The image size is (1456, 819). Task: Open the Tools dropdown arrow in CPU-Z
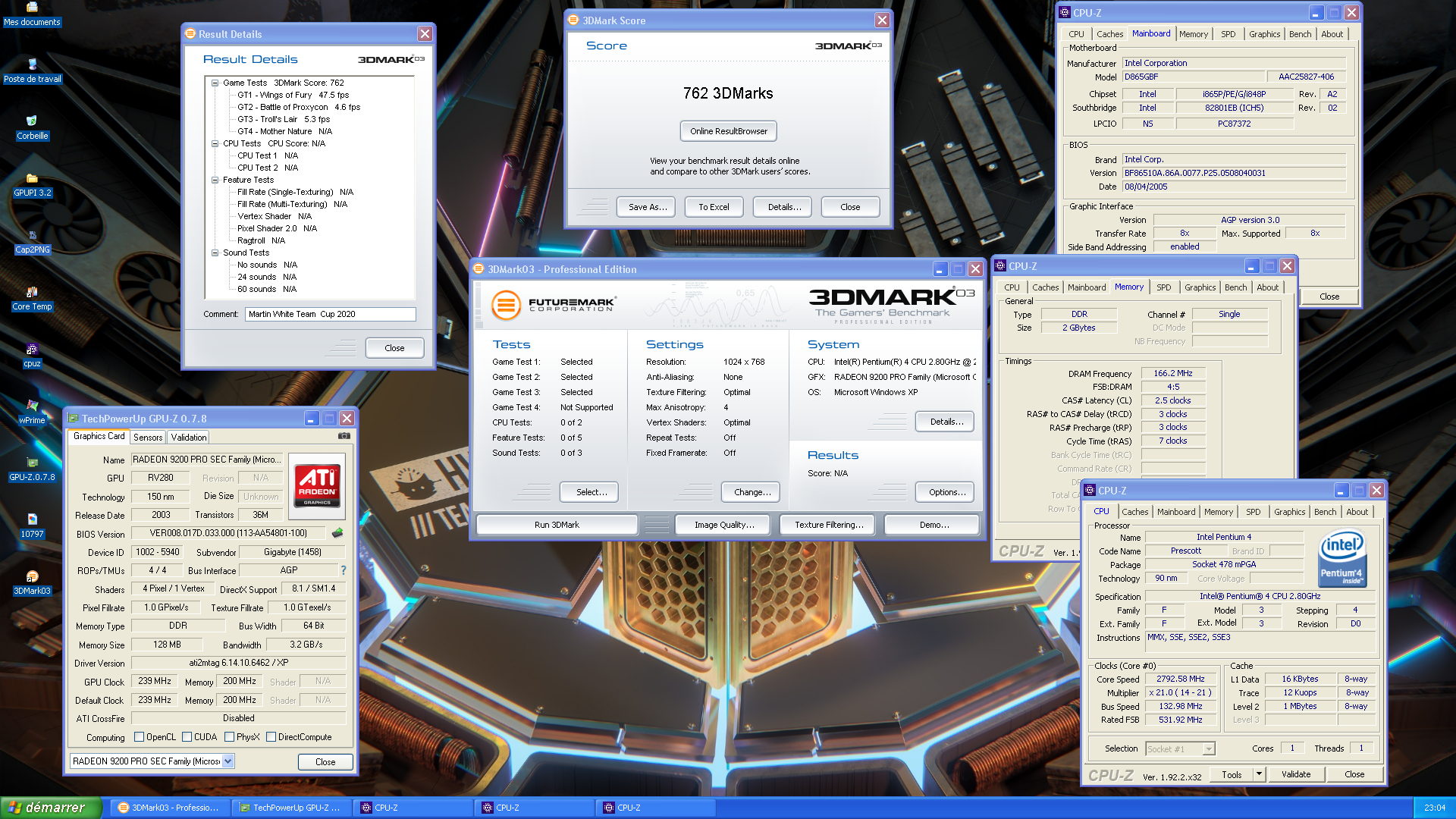tap(1260, 774)
